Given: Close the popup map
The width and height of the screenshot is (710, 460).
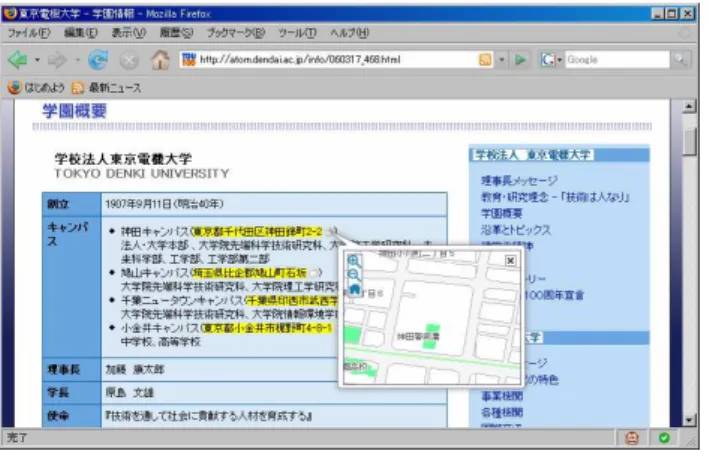Looking at the screenshot, I should [510, 260].
